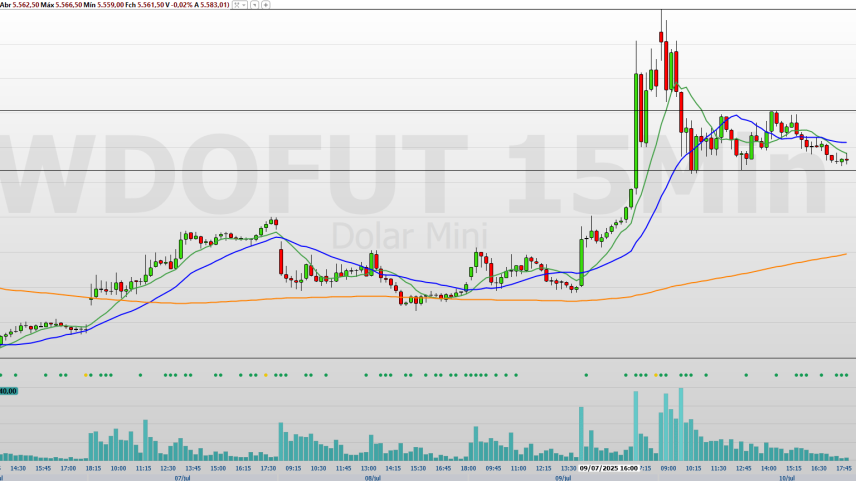Click the 11:00 time axis label

pyautogui.click(x=519, y=468)
